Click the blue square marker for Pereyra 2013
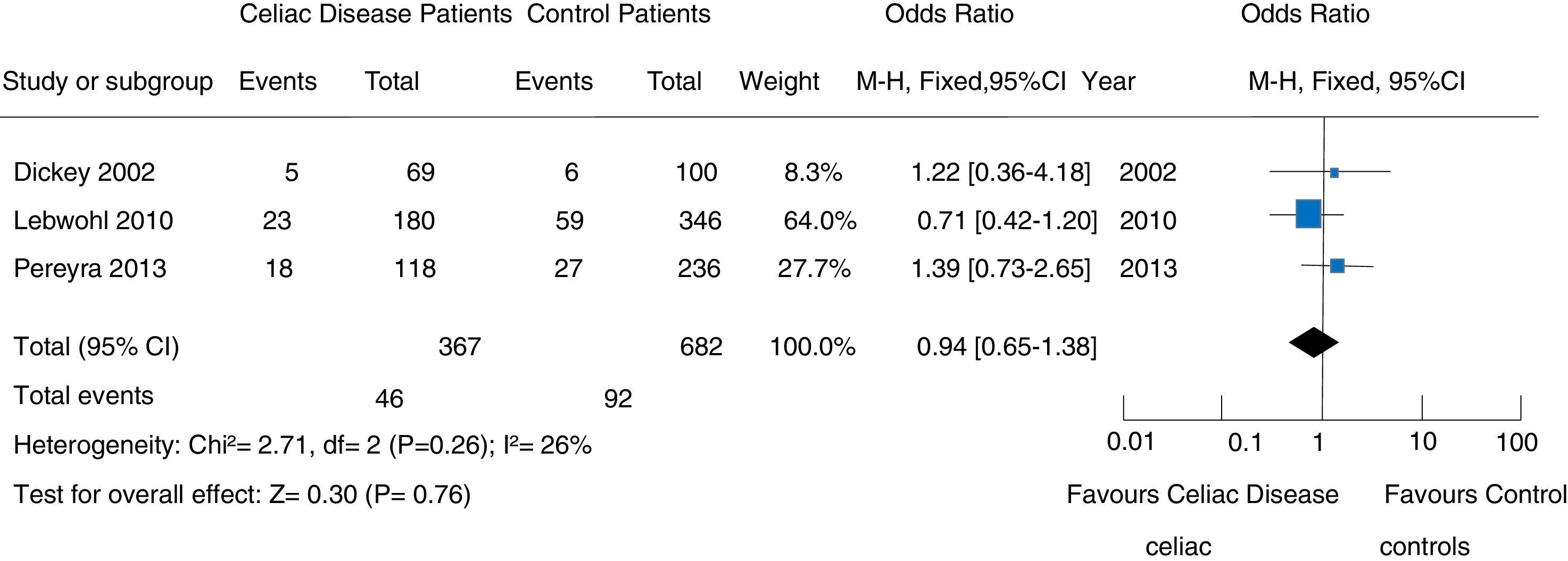Viewport: 1568px width, 561px height. (1337, 266)
